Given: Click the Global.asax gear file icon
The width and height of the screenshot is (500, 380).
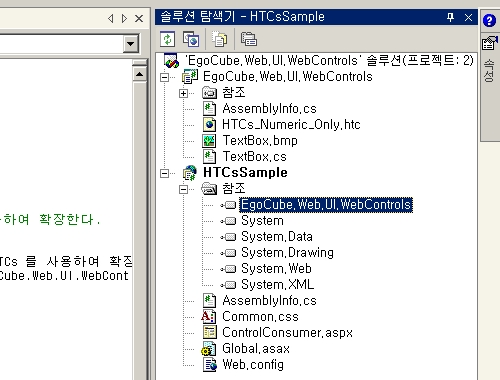Looking at the screenshot, I should point(209,349).
